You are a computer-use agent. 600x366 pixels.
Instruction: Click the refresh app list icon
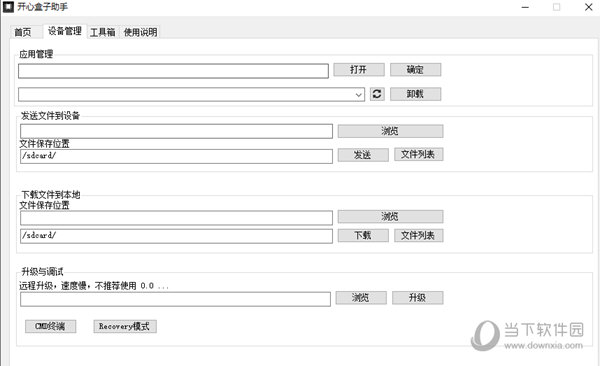[x=377, y=94]
